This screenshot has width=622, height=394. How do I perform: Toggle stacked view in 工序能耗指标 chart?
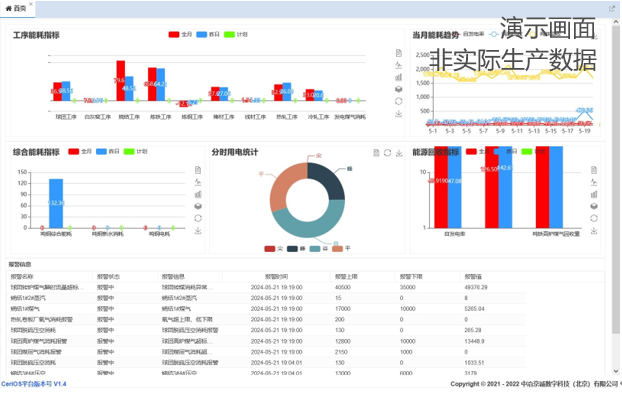point(399,89)
